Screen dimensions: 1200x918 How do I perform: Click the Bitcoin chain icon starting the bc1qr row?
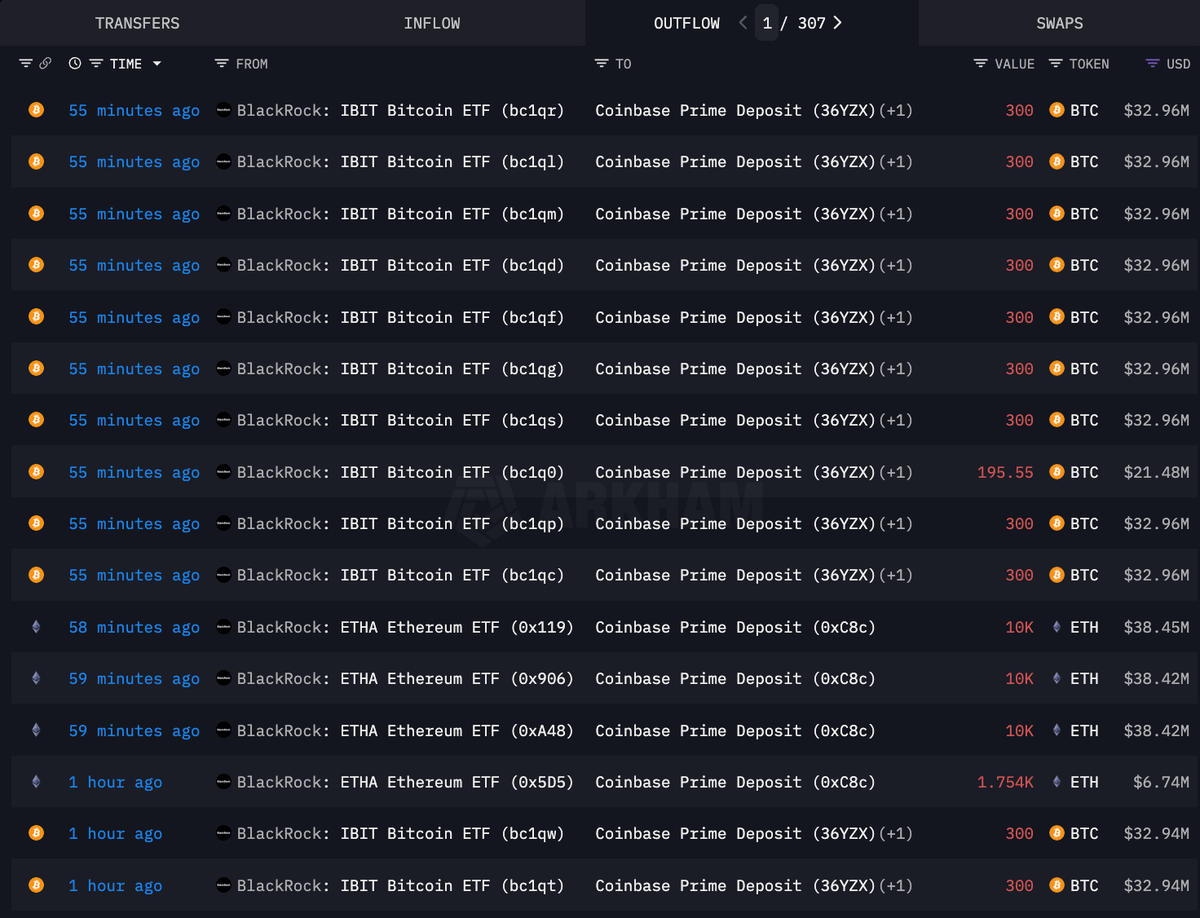click(x=36, y=110)
